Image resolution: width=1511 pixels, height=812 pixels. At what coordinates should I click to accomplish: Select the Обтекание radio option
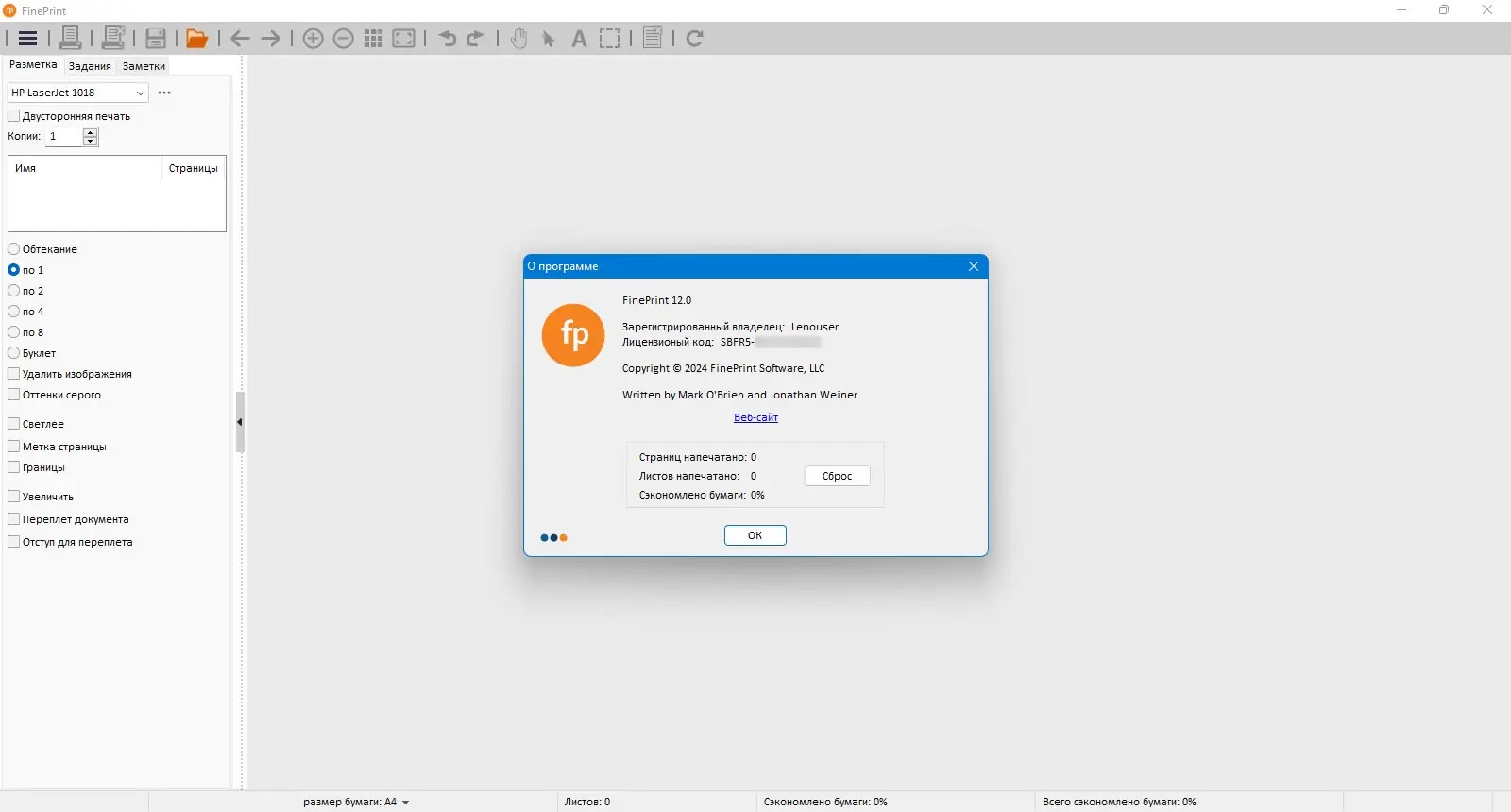42,249
